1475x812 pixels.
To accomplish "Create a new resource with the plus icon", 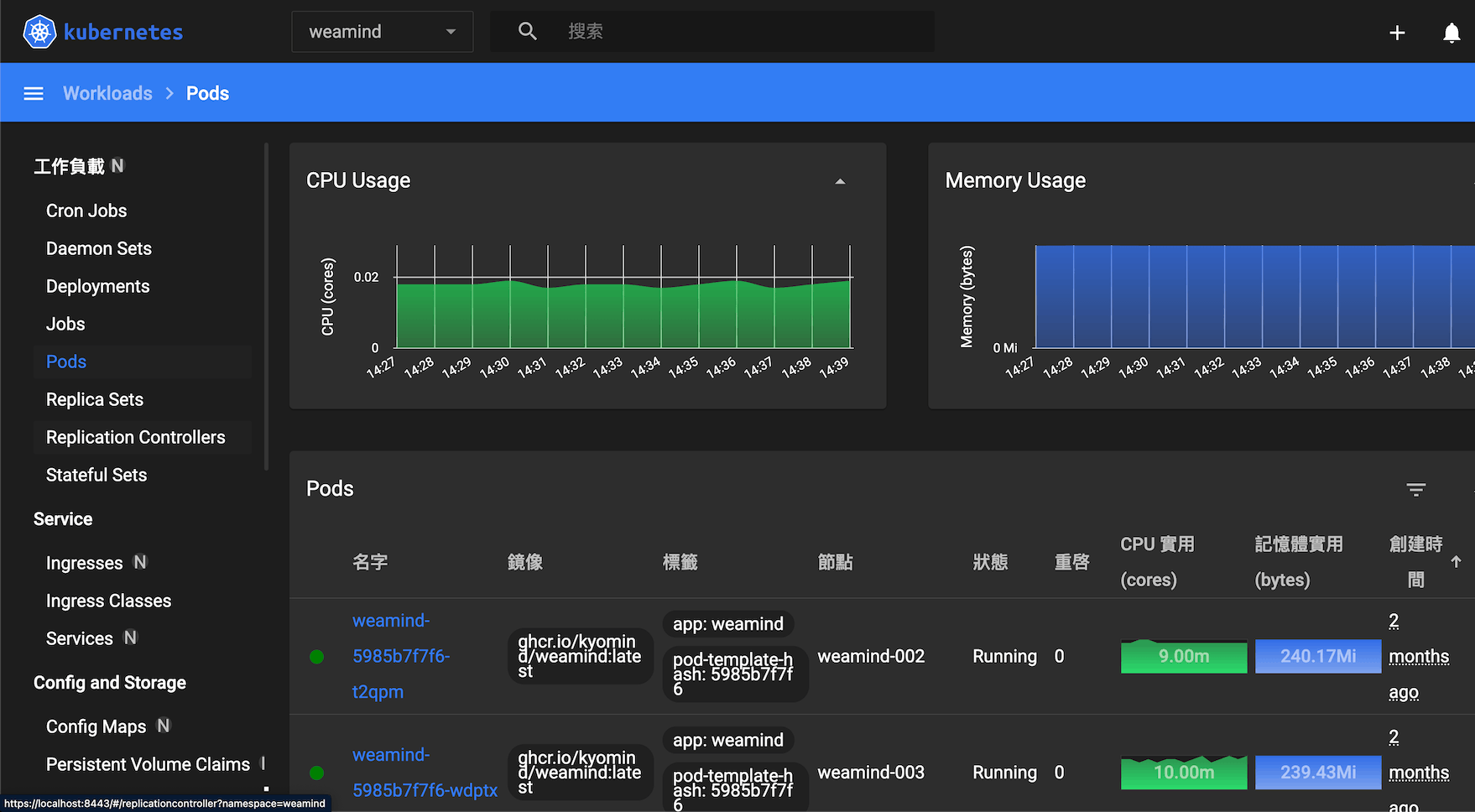I will [1397, 32].
